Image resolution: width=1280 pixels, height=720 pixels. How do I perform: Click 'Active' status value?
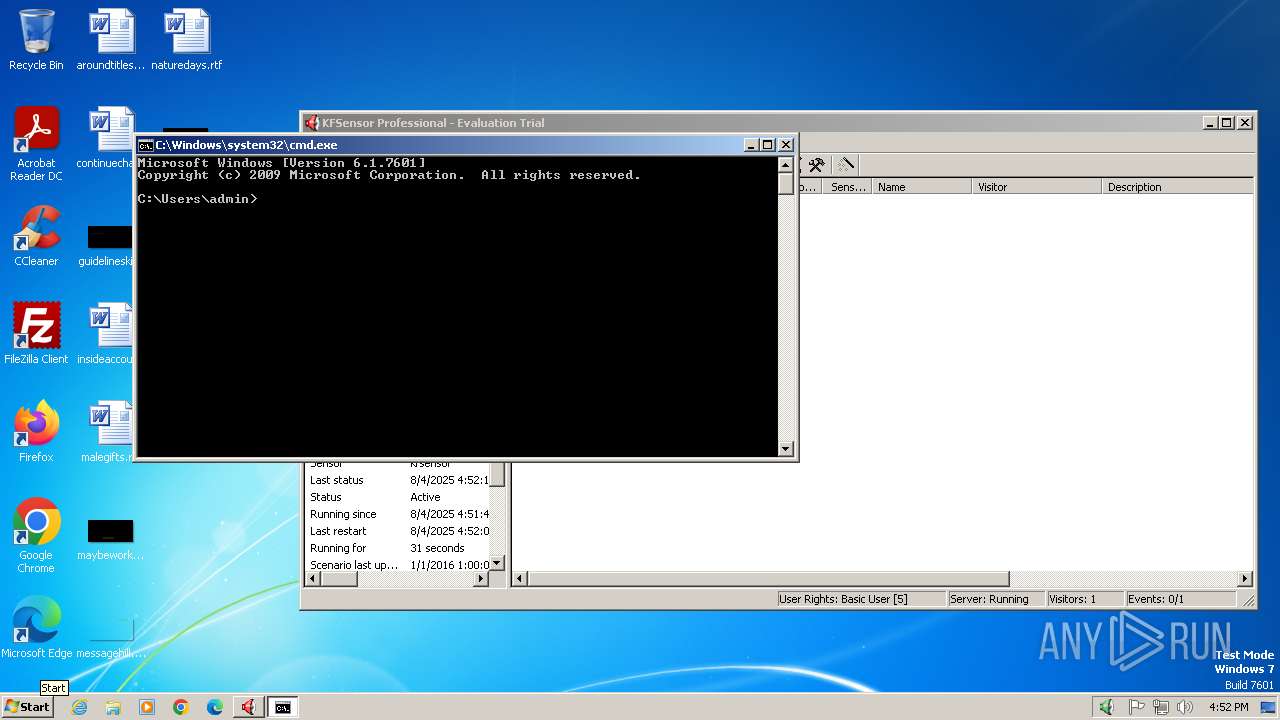point(425,497)
